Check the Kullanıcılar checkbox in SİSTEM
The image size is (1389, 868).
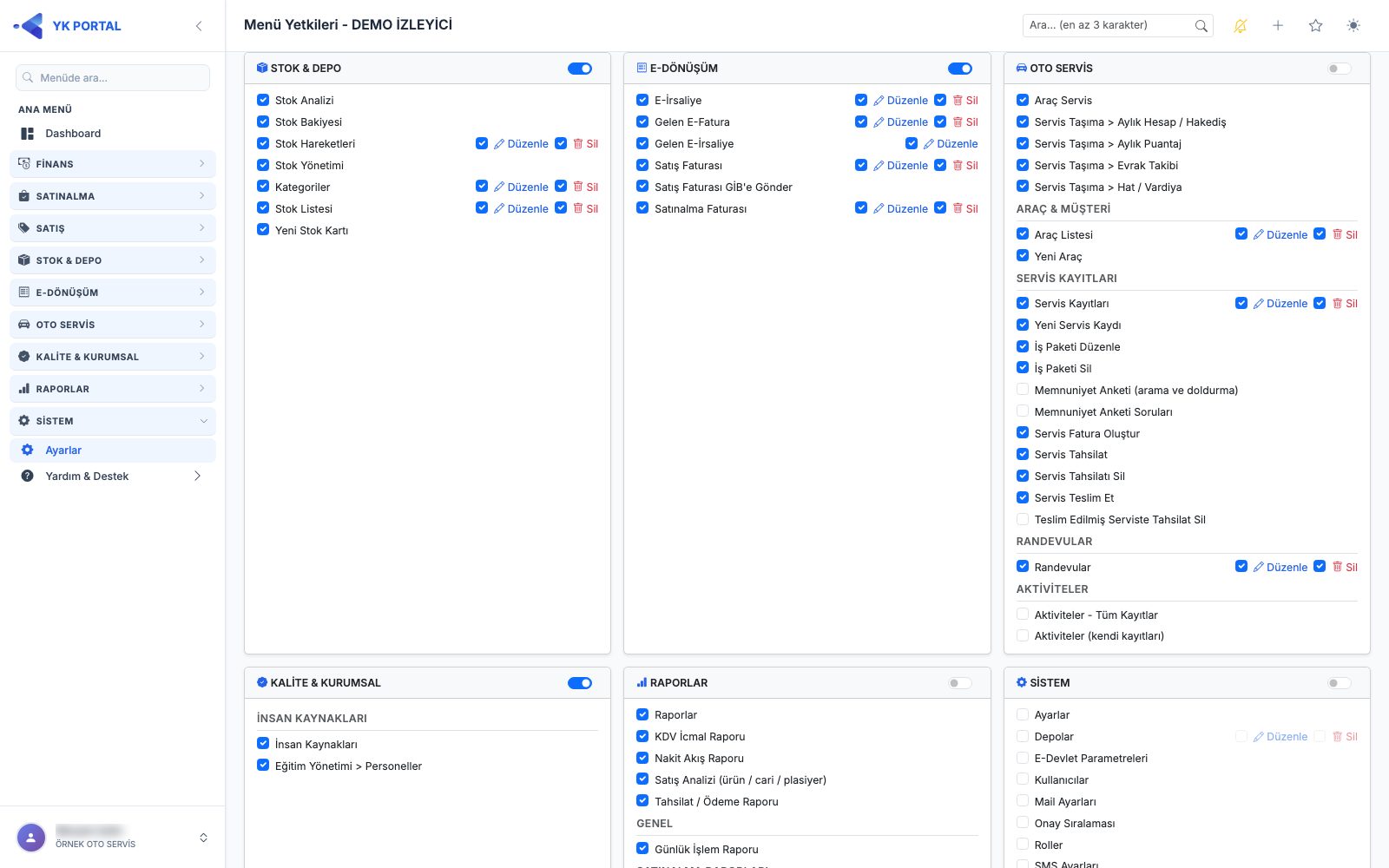click(x=1023, y=779)
